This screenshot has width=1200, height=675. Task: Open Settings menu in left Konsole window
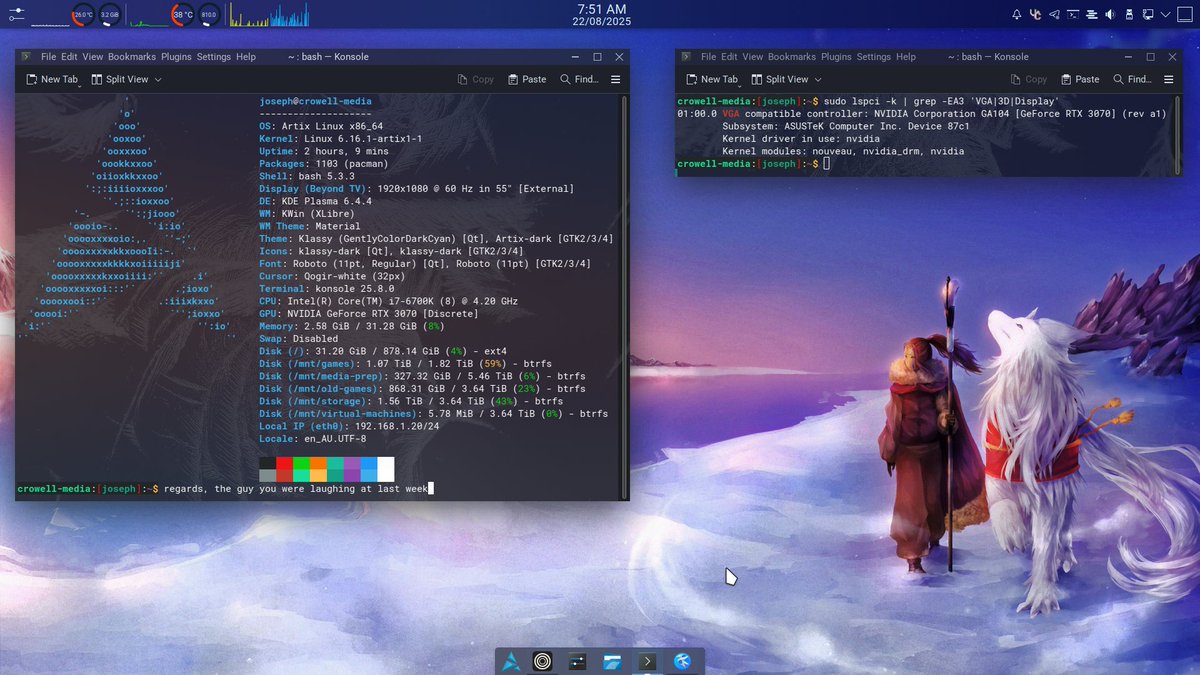(214, 57)
